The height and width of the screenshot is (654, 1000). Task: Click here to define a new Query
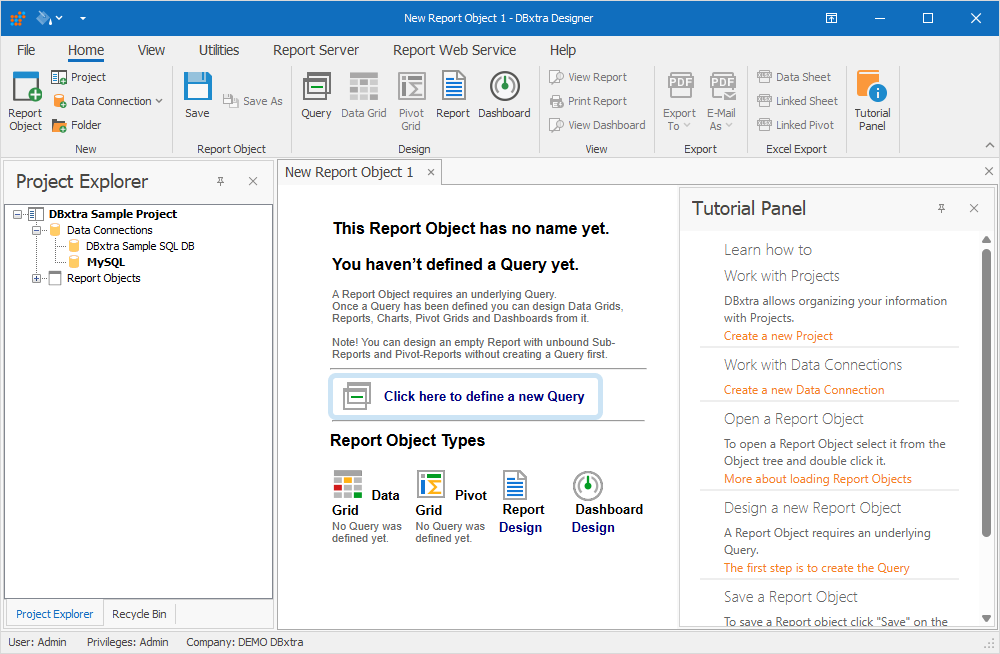(465, 396)
